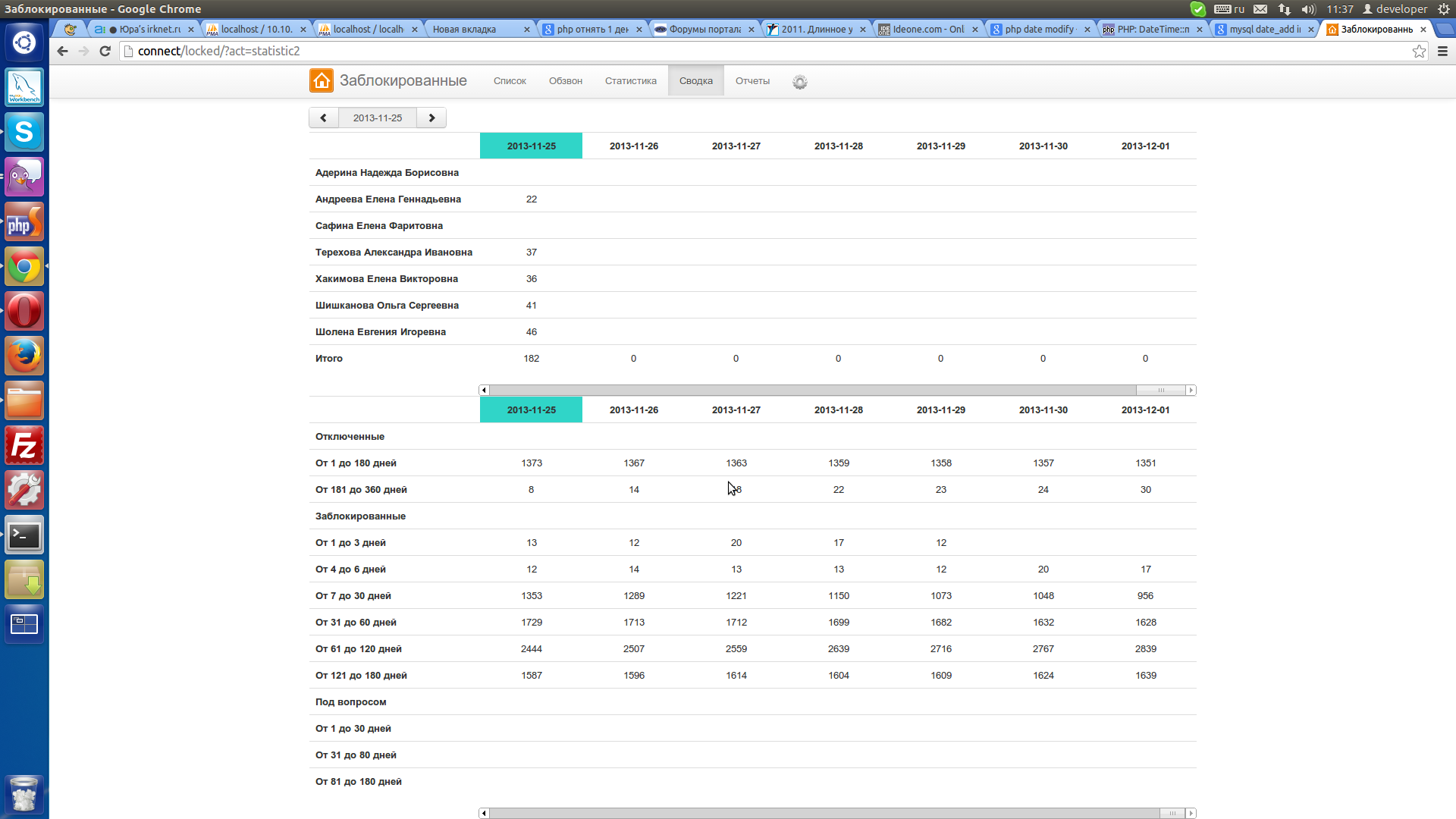Go to previous date with left arrow
The image size is (1456, 819).
[x=324, y=118]
